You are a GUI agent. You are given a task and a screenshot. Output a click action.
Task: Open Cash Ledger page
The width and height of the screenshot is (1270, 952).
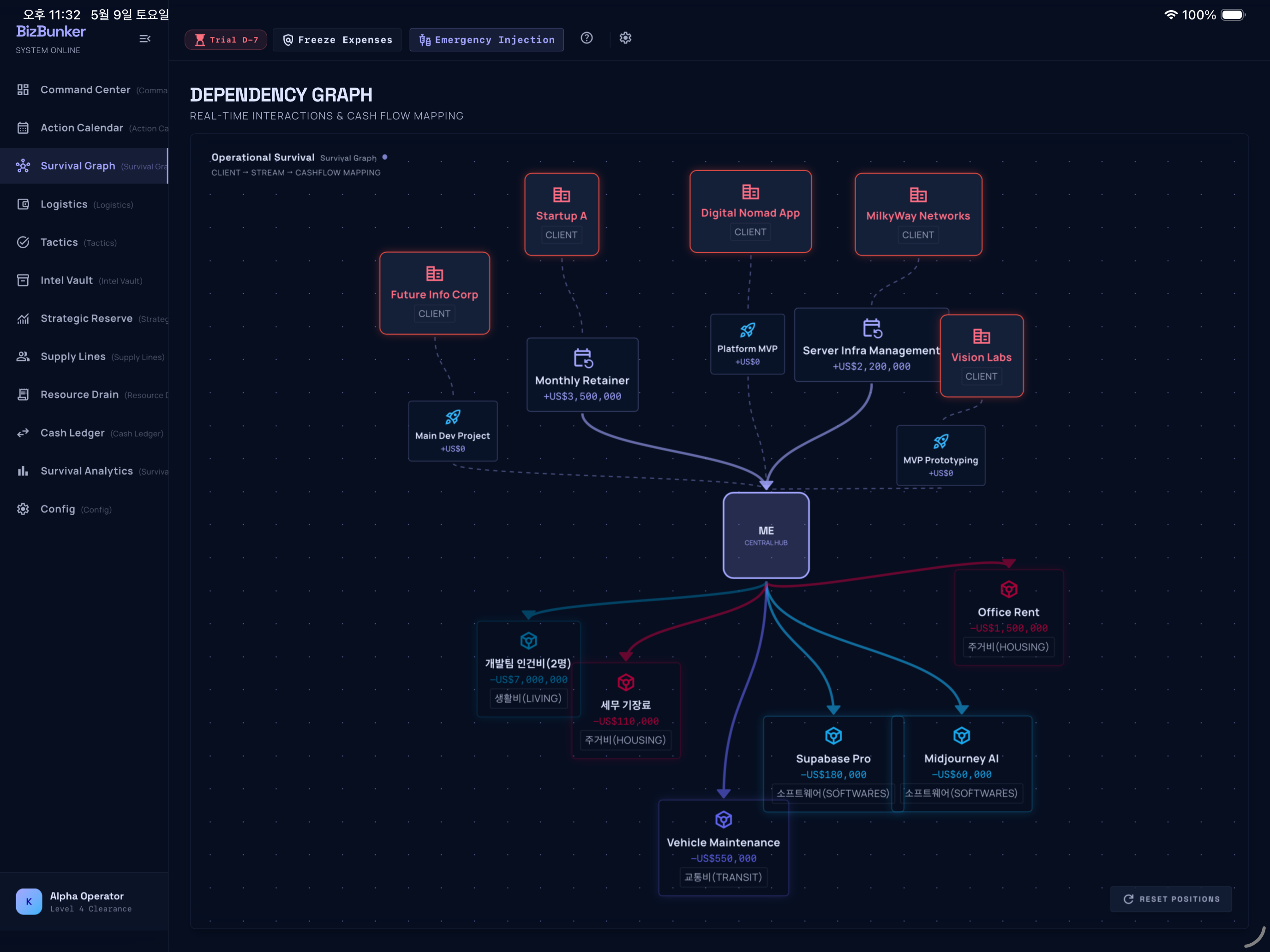tap(84, 433)
